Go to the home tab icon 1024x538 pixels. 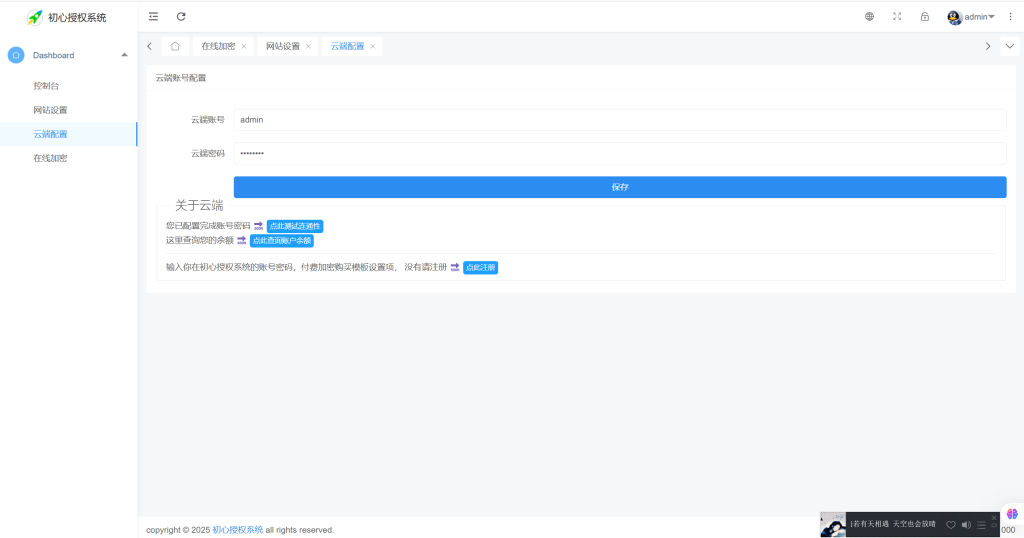coord(175,46)
